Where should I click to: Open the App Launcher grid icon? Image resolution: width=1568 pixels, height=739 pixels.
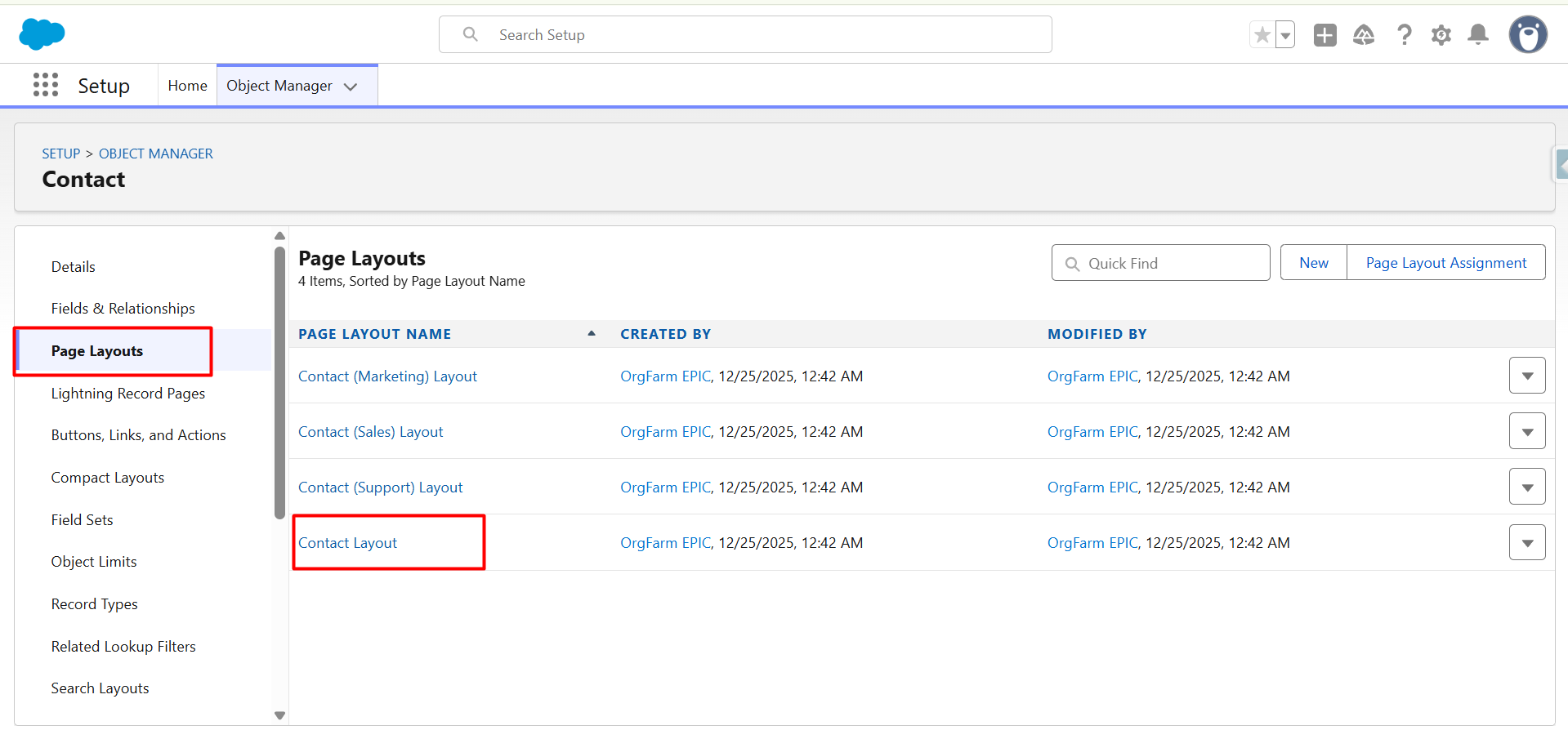[46, 85]
